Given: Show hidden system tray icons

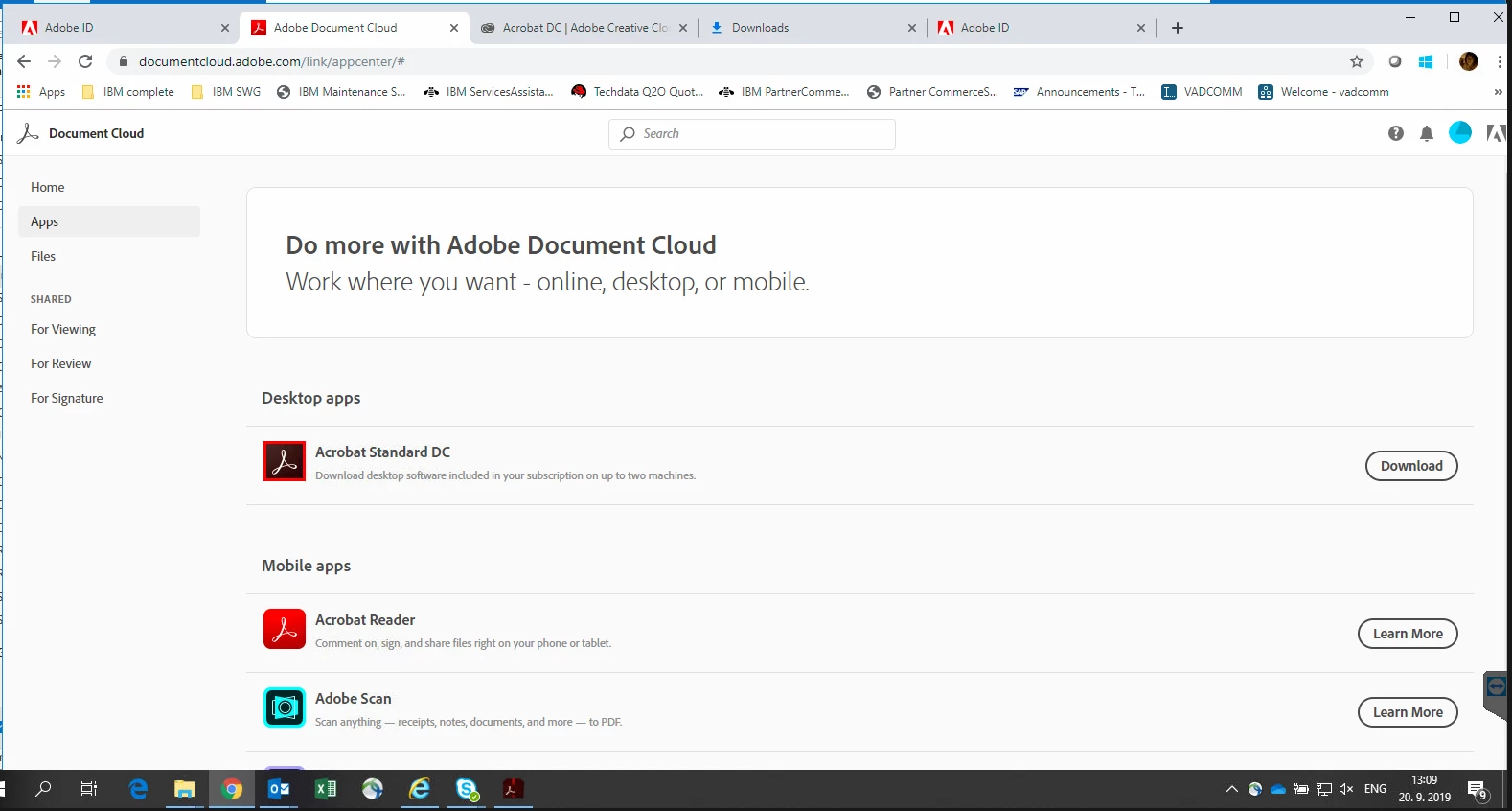Looking at the screenshot, I should (1232, 789).
